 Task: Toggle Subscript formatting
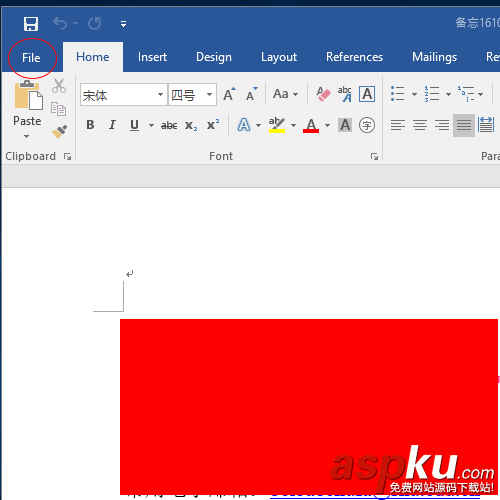click(191, 126)
